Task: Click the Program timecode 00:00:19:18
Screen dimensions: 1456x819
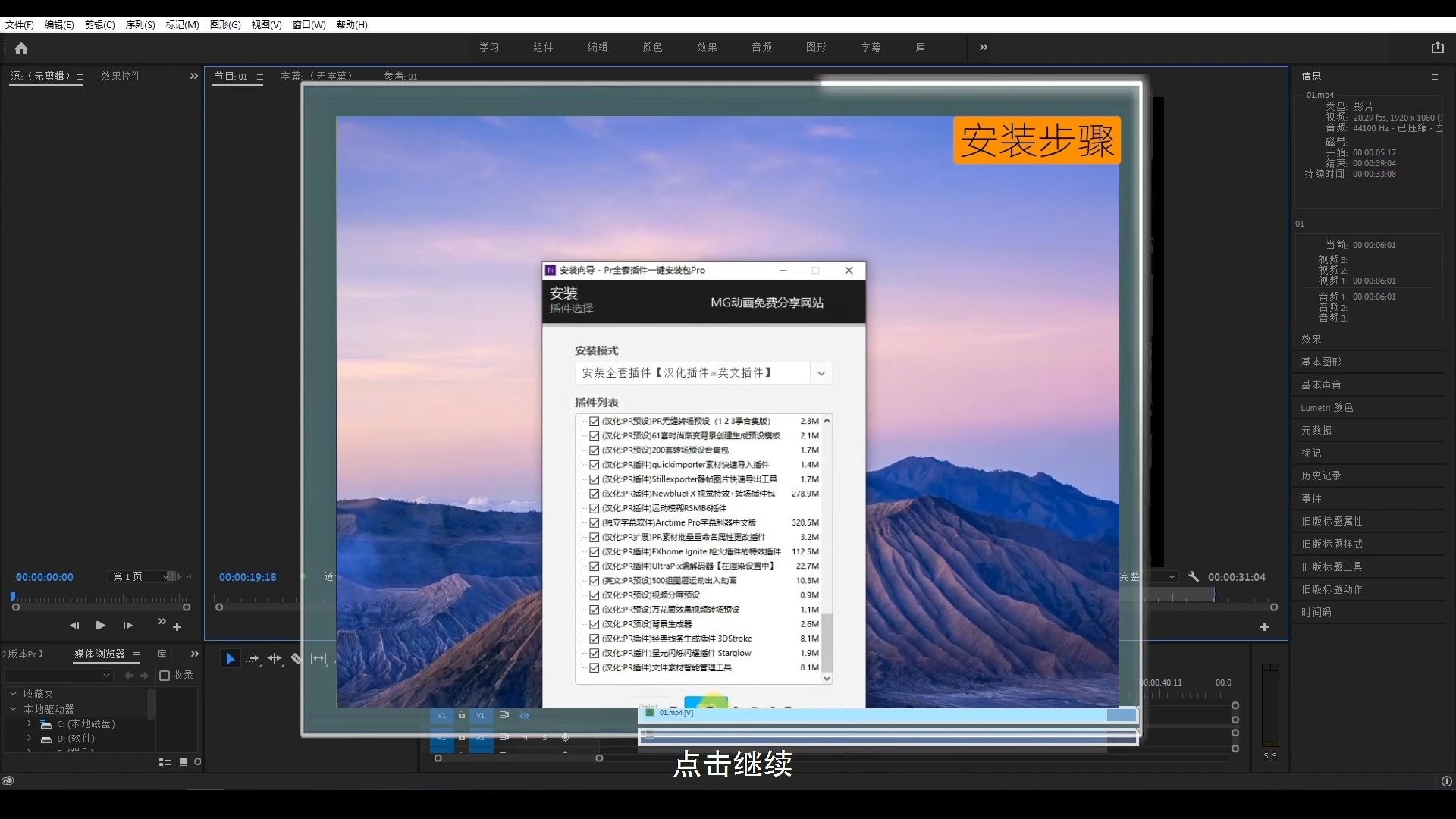Action: coord(248,577)
